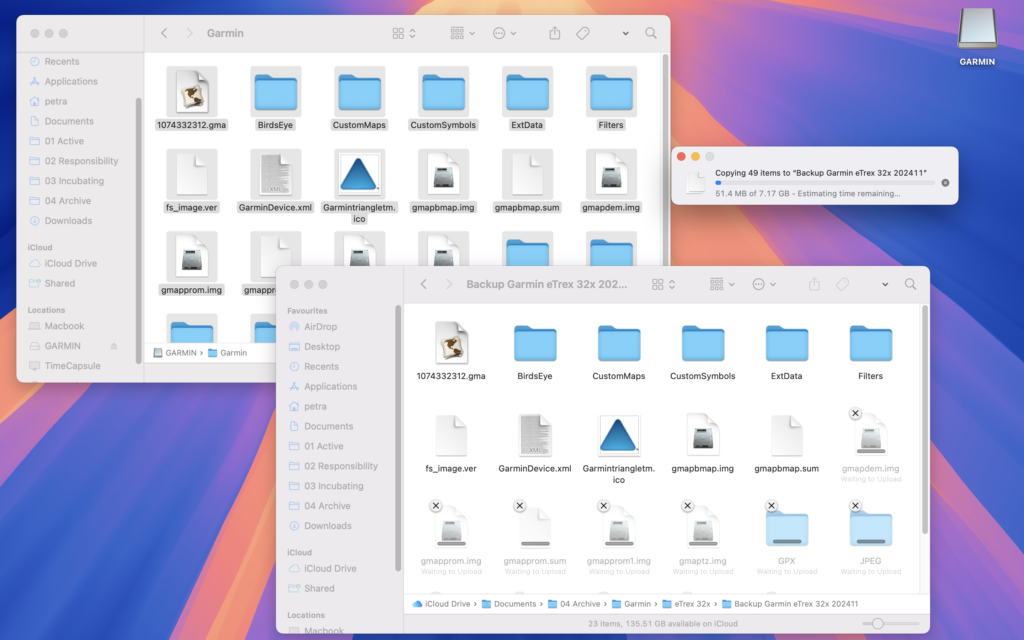Open 02 Responsibility in the Garmin window sidebar
The image size is (1024, 640).
(81, 161)
